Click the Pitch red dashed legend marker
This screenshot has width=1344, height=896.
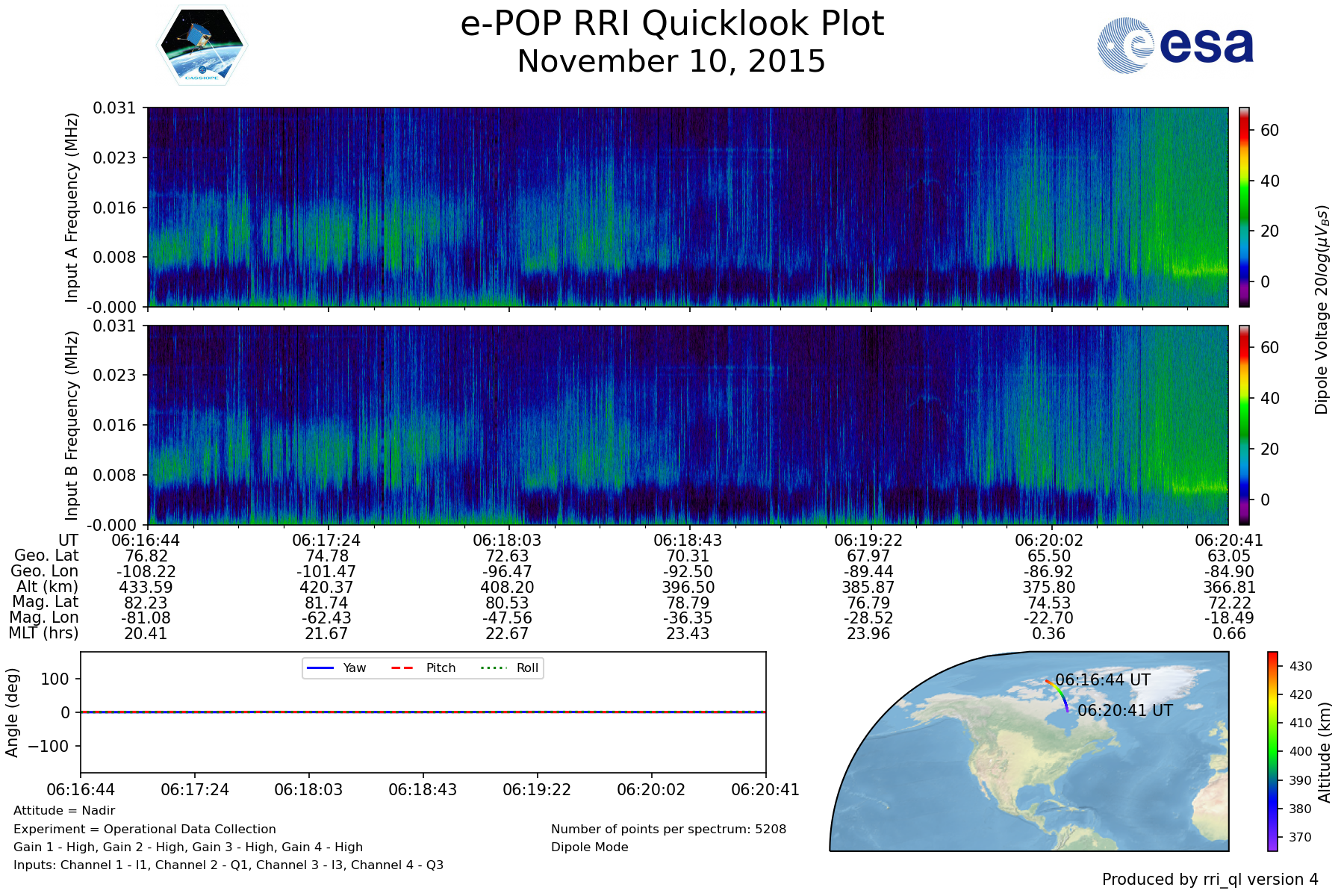(402, 668)
